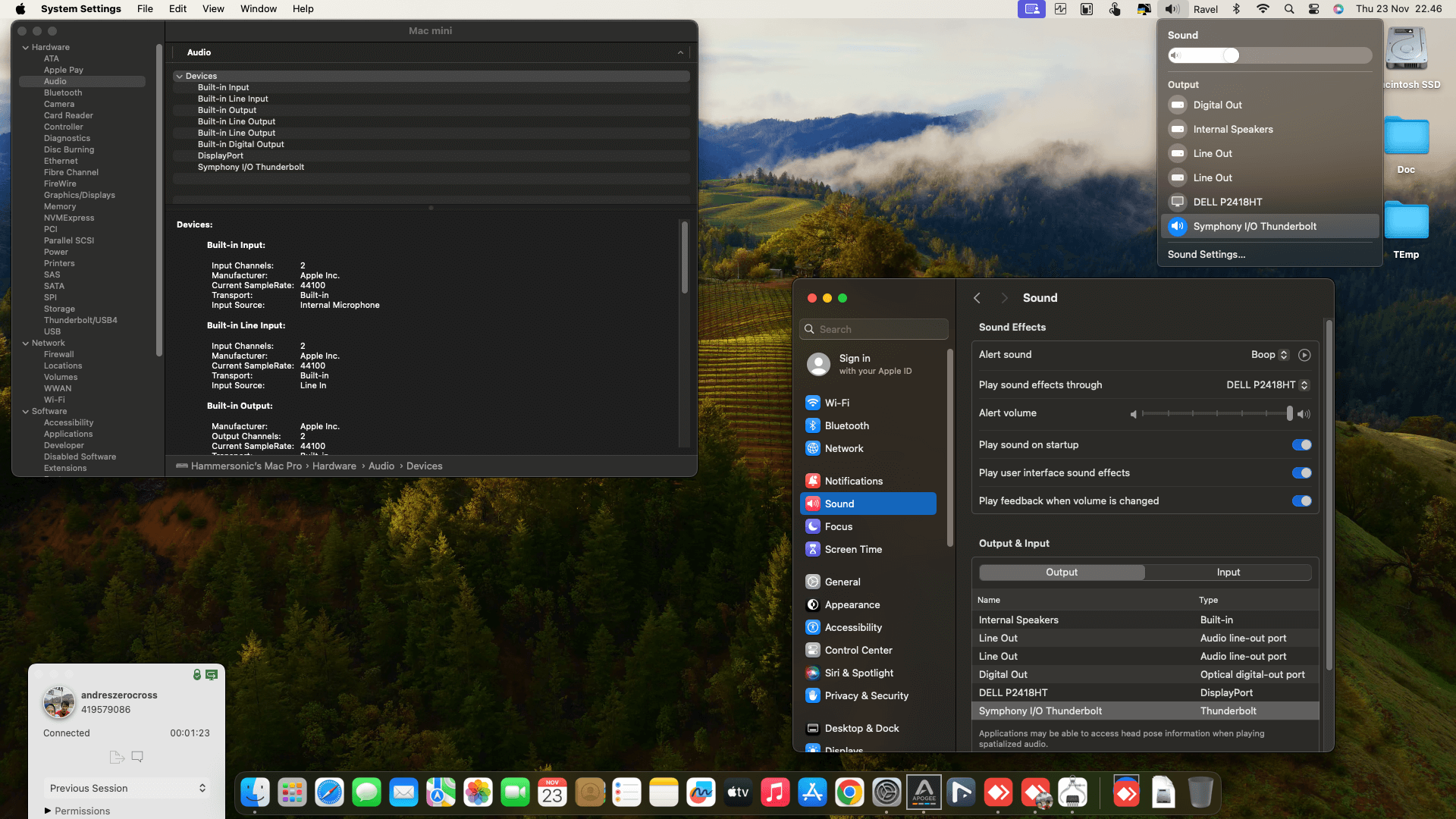Select Internal Speakers row in output table
The height and width of the screenshot is (819, 1456).
coord(1145,620)
